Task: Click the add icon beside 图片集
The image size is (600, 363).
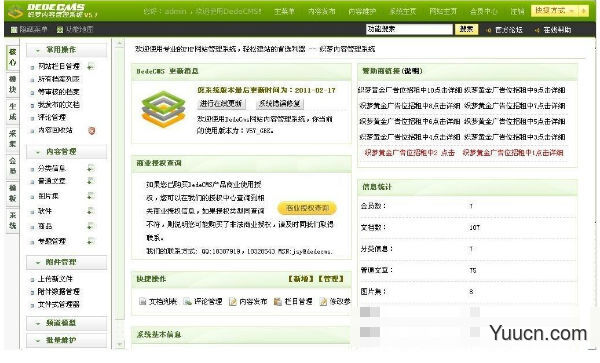Action: click(90, 196)
